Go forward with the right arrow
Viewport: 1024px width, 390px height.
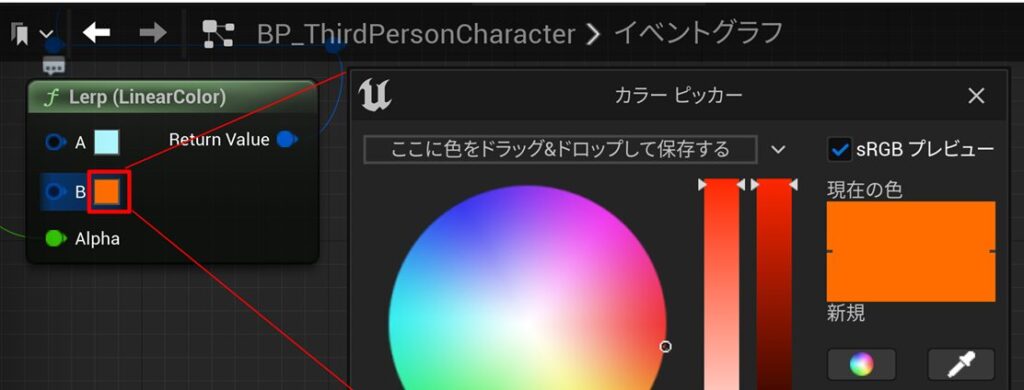pos(153,33)
